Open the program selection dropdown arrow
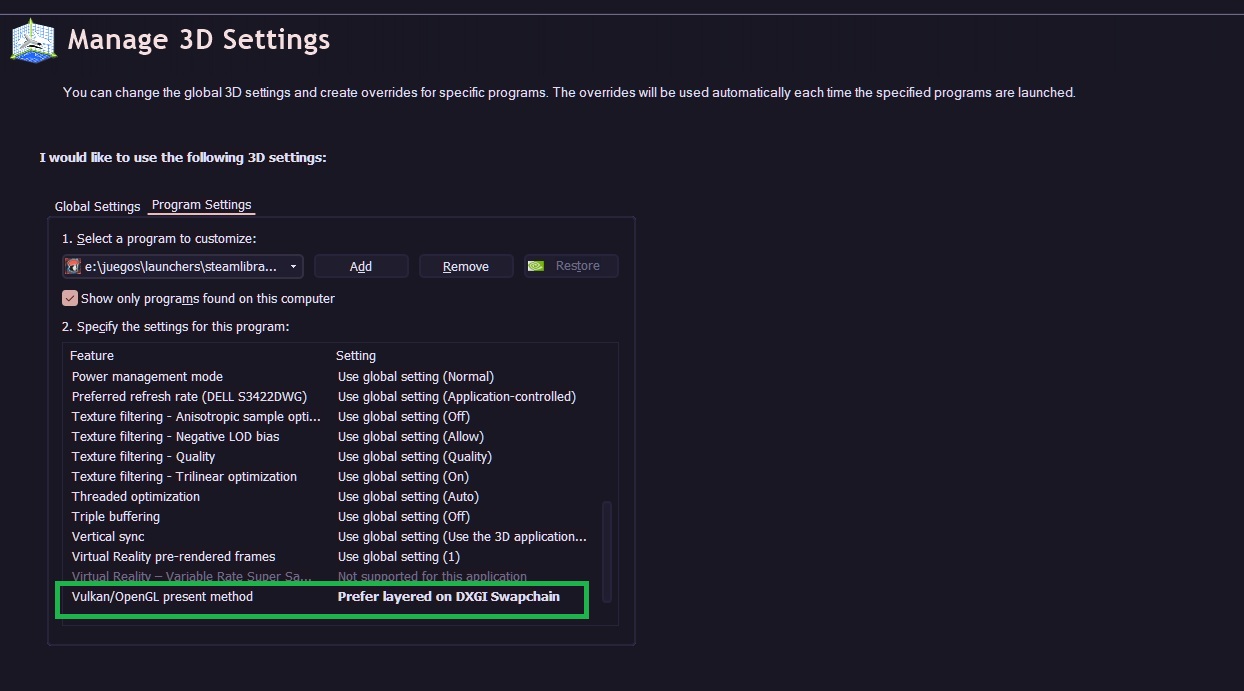This screenshot has height=691, width=1244. pyautogui.click(x=293, y=266)
